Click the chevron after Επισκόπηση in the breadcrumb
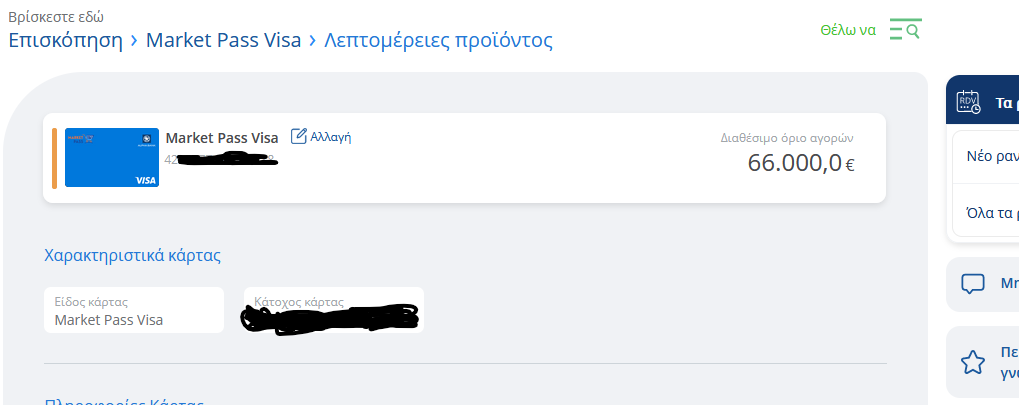The image size is (1019, 405). (x=135, y=40)
